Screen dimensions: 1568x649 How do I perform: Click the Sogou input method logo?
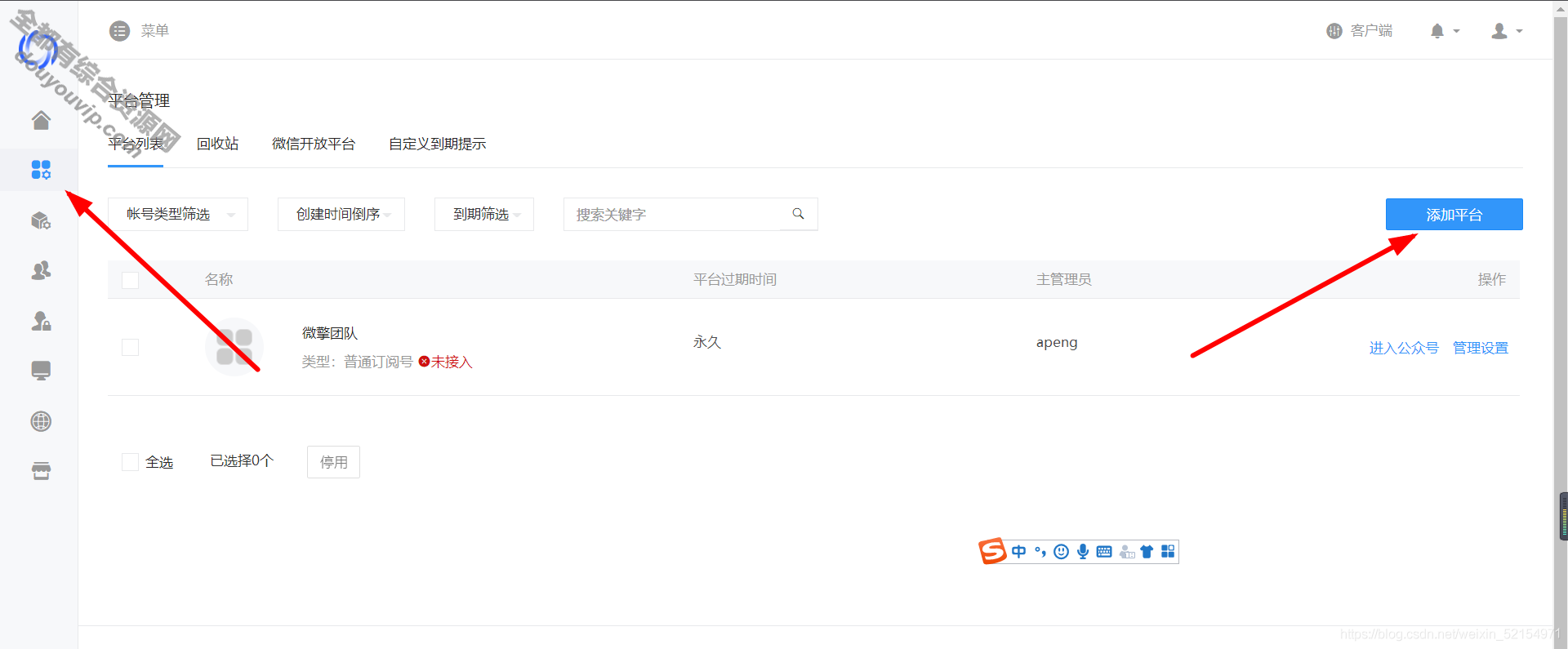[992, 551]
